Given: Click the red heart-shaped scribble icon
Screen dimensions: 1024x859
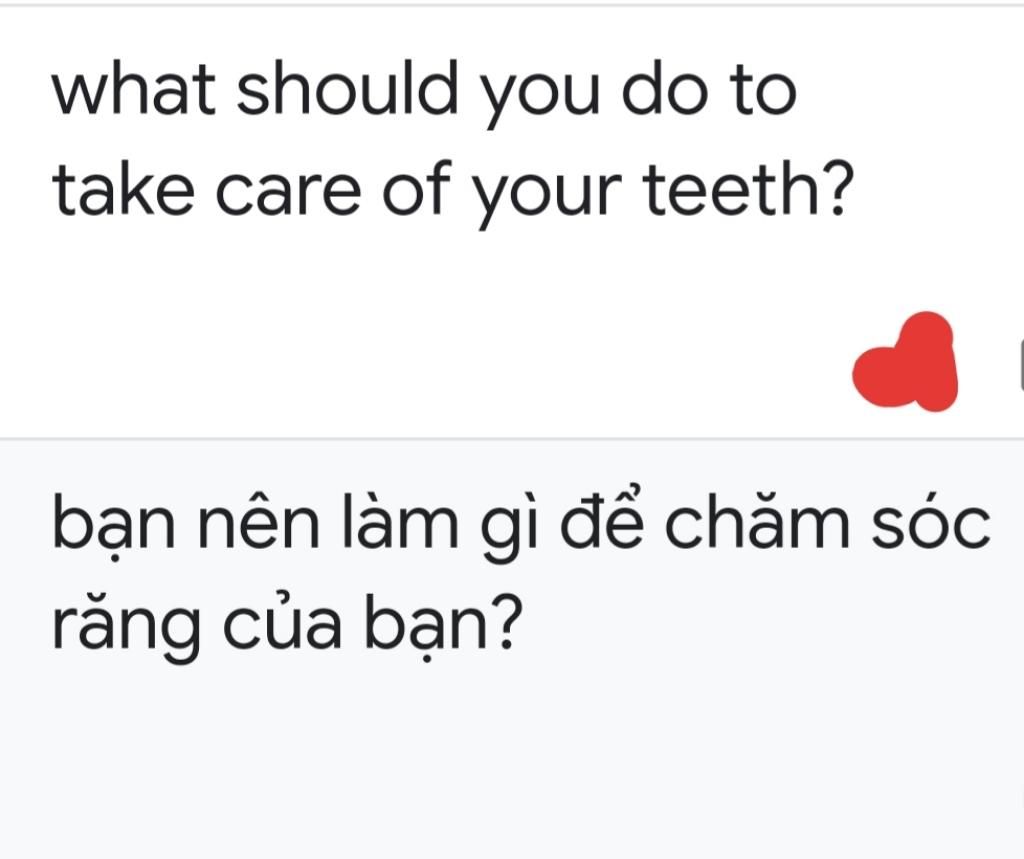Looking at the screenshot, I should click(906, 362).
